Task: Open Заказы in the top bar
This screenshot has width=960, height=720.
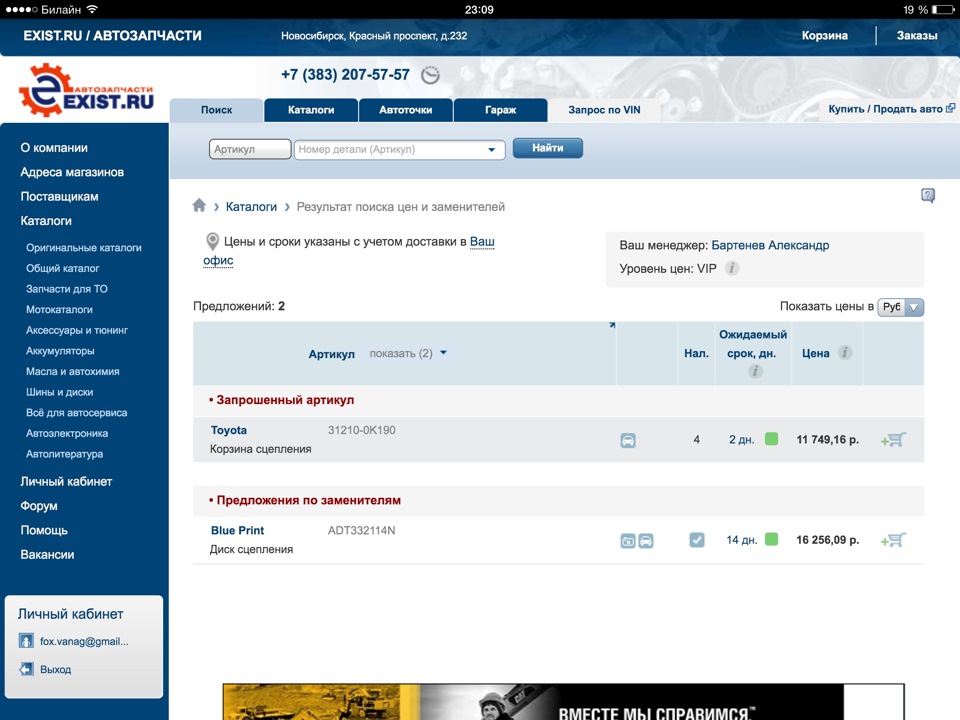Action: (917, 36)
